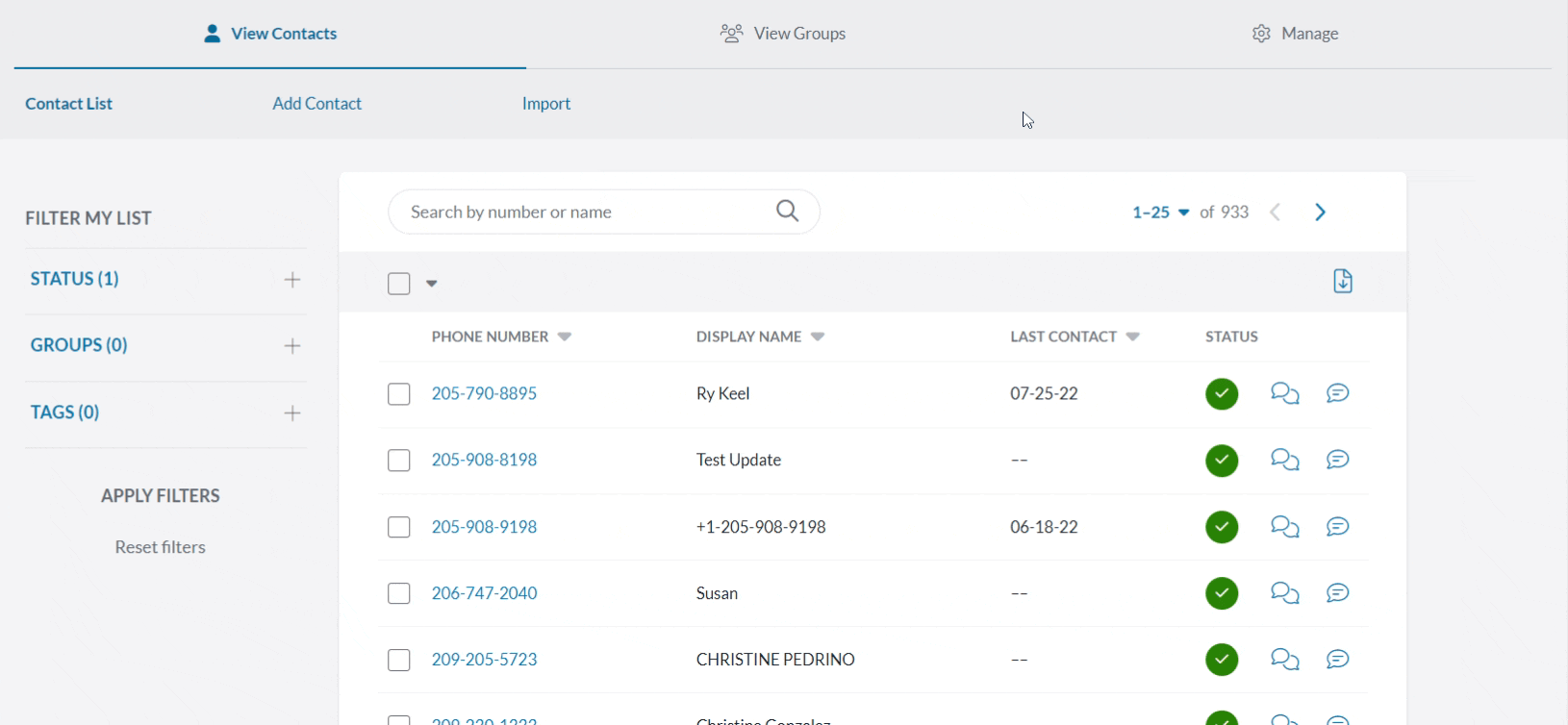Screen dimensions: 1568x725
Task: Click the export contacts download icon
Action: [1343, 281]
